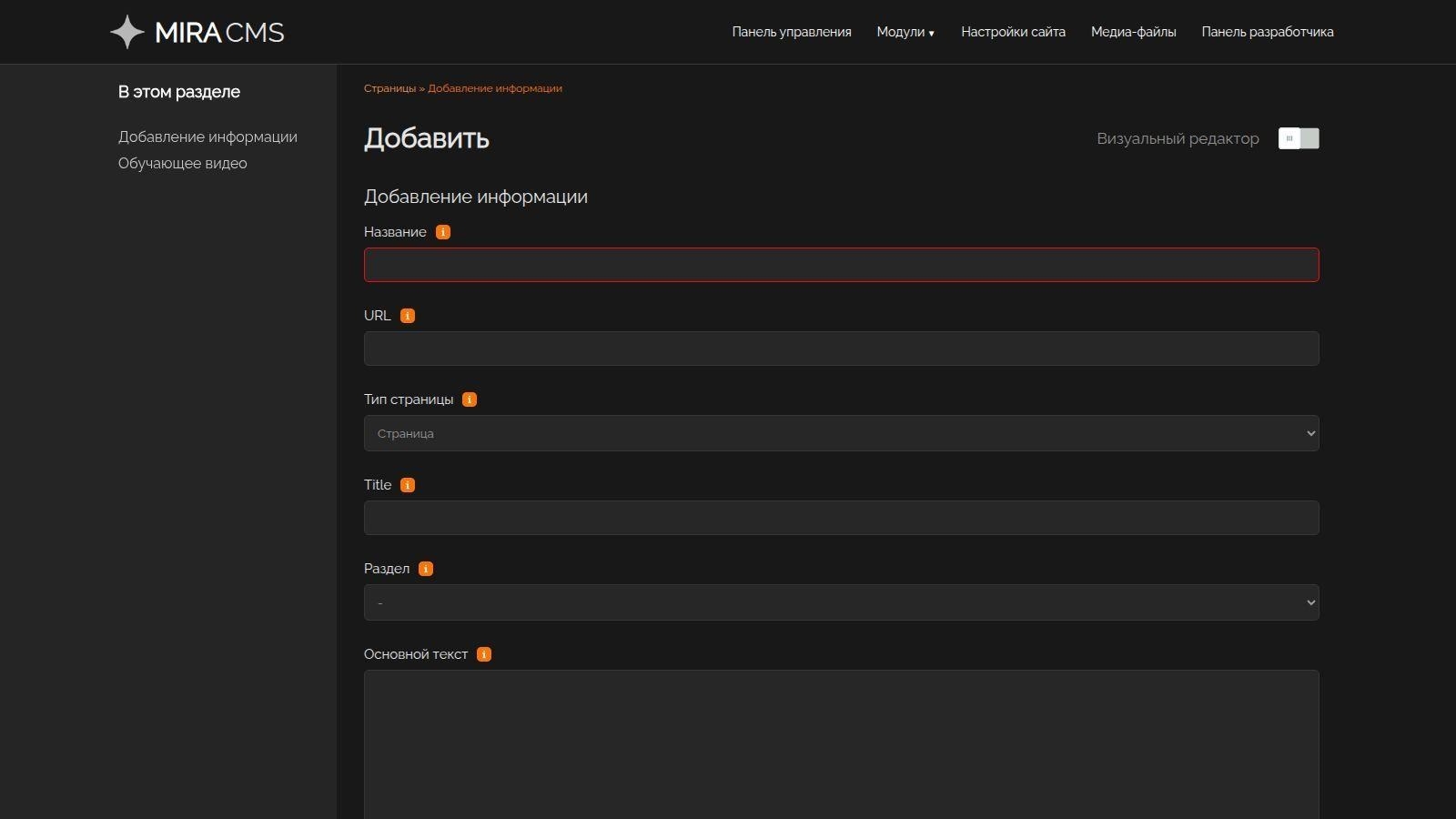Open the Модули dropdown menu

click(x=905, y=32)
